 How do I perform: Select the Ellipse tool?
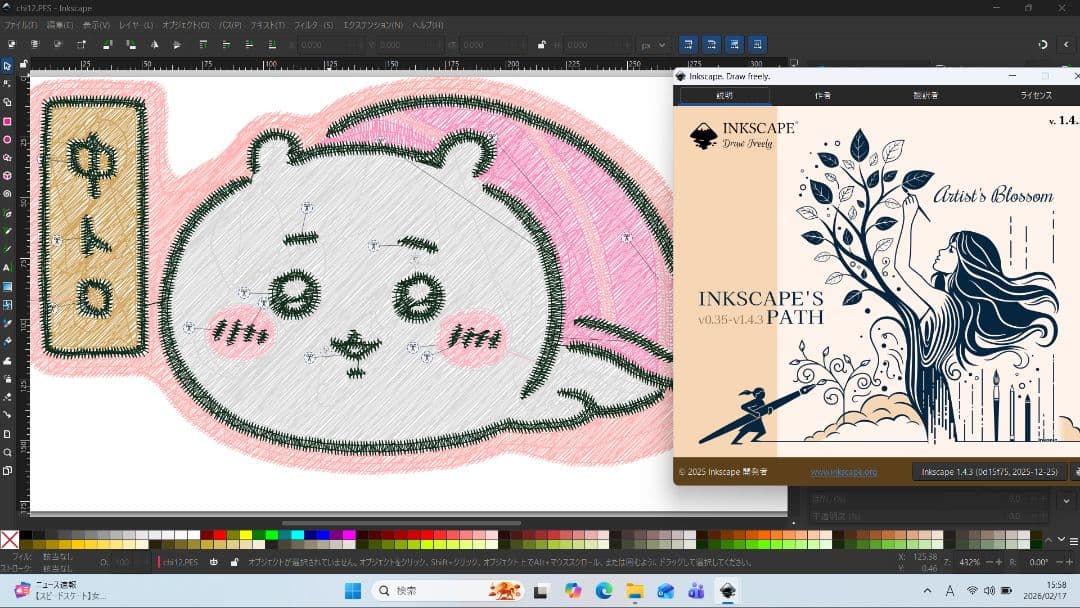tap(8, 140)
